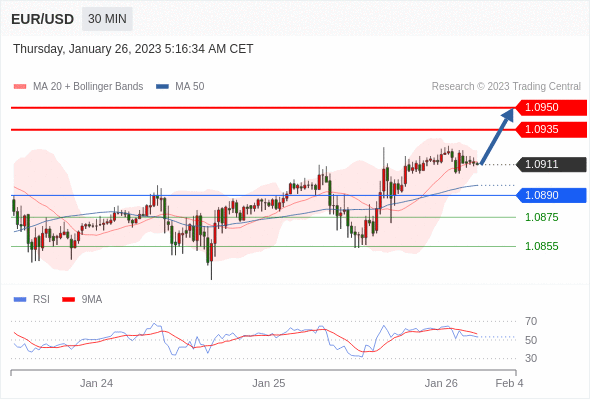Click the EUR/USD pair title
Image resolution: width=590 pixels, height=400 pixels.
point(43,19)
